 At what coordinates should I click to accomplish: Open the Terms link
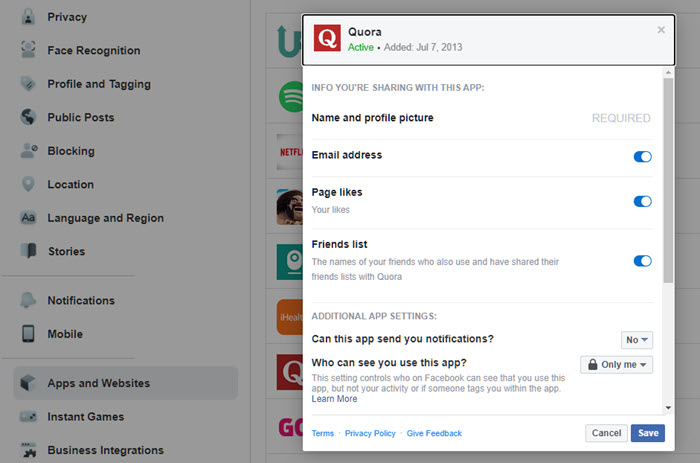(322, 433)
